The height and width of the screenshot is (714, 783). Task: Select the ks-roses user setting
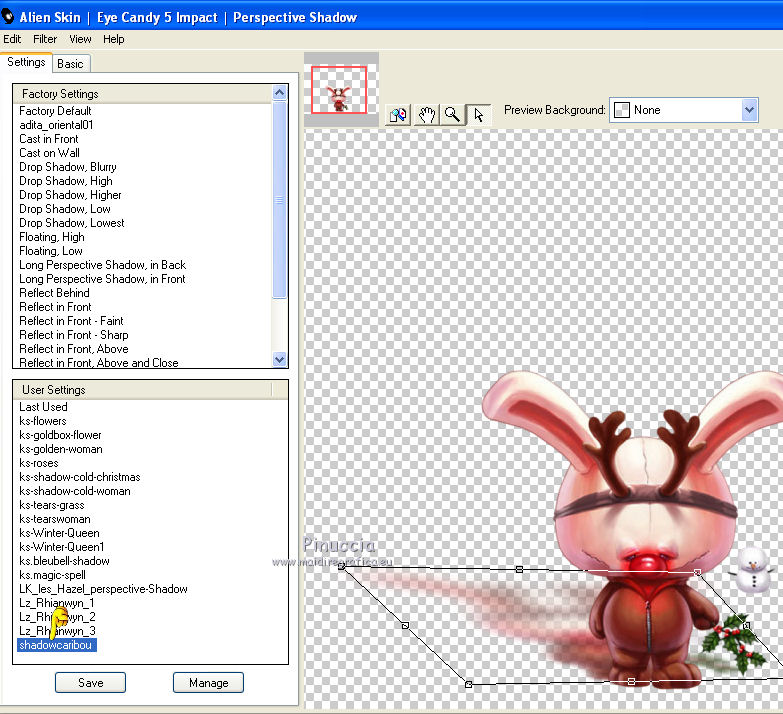click(x=38, y=463)
